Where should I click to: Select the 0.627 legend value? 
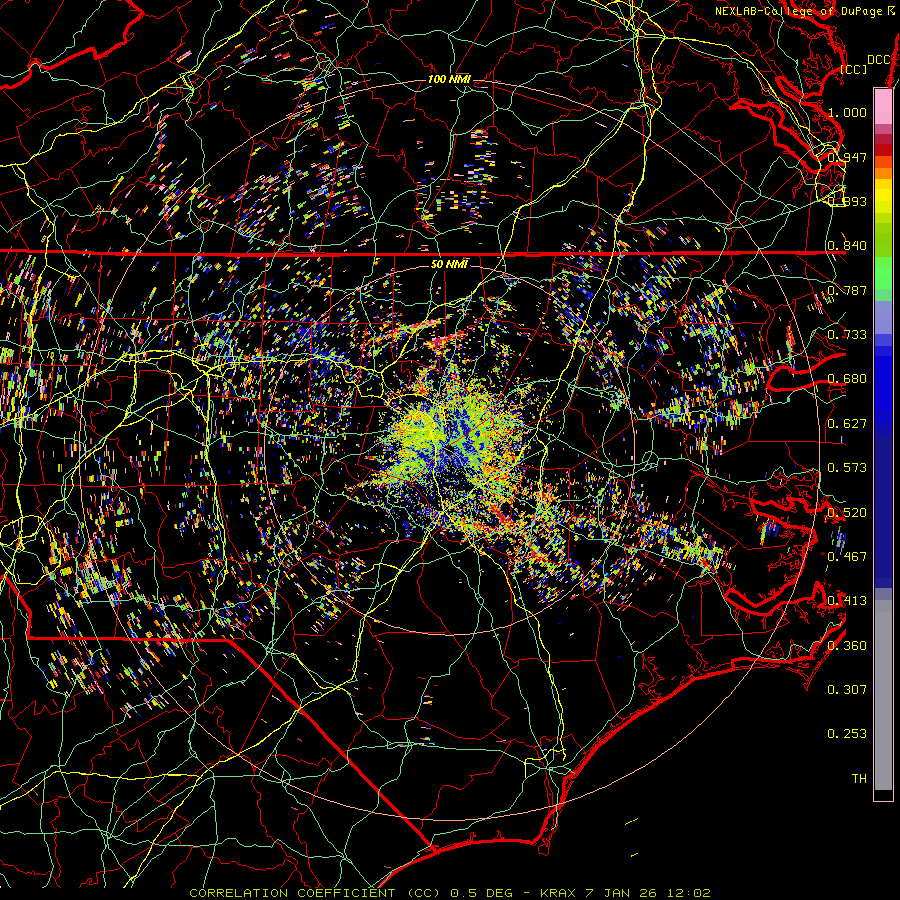click(x=847, y=424)
